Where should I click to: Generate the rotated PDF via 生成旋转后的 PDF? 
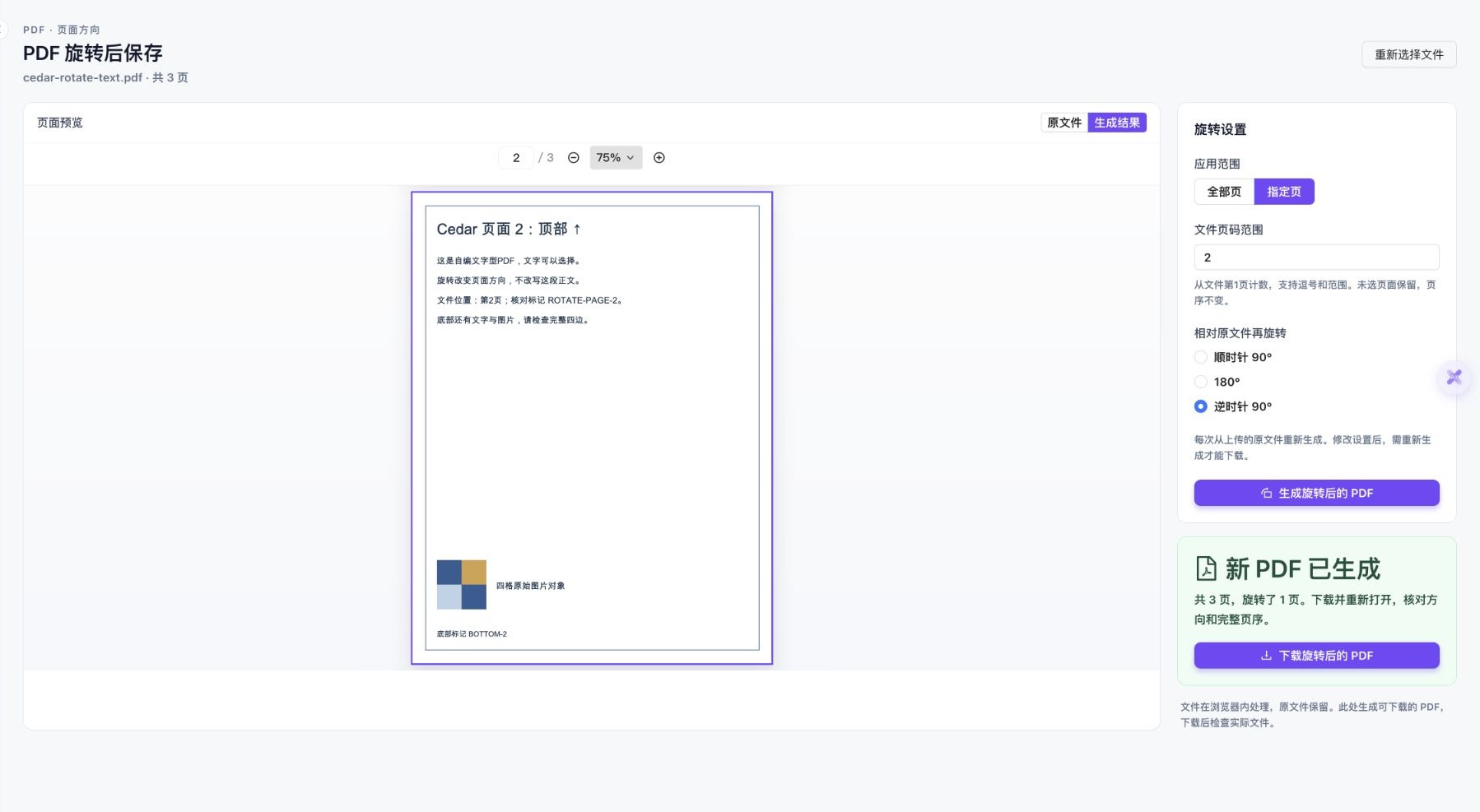click(1317, 493)
